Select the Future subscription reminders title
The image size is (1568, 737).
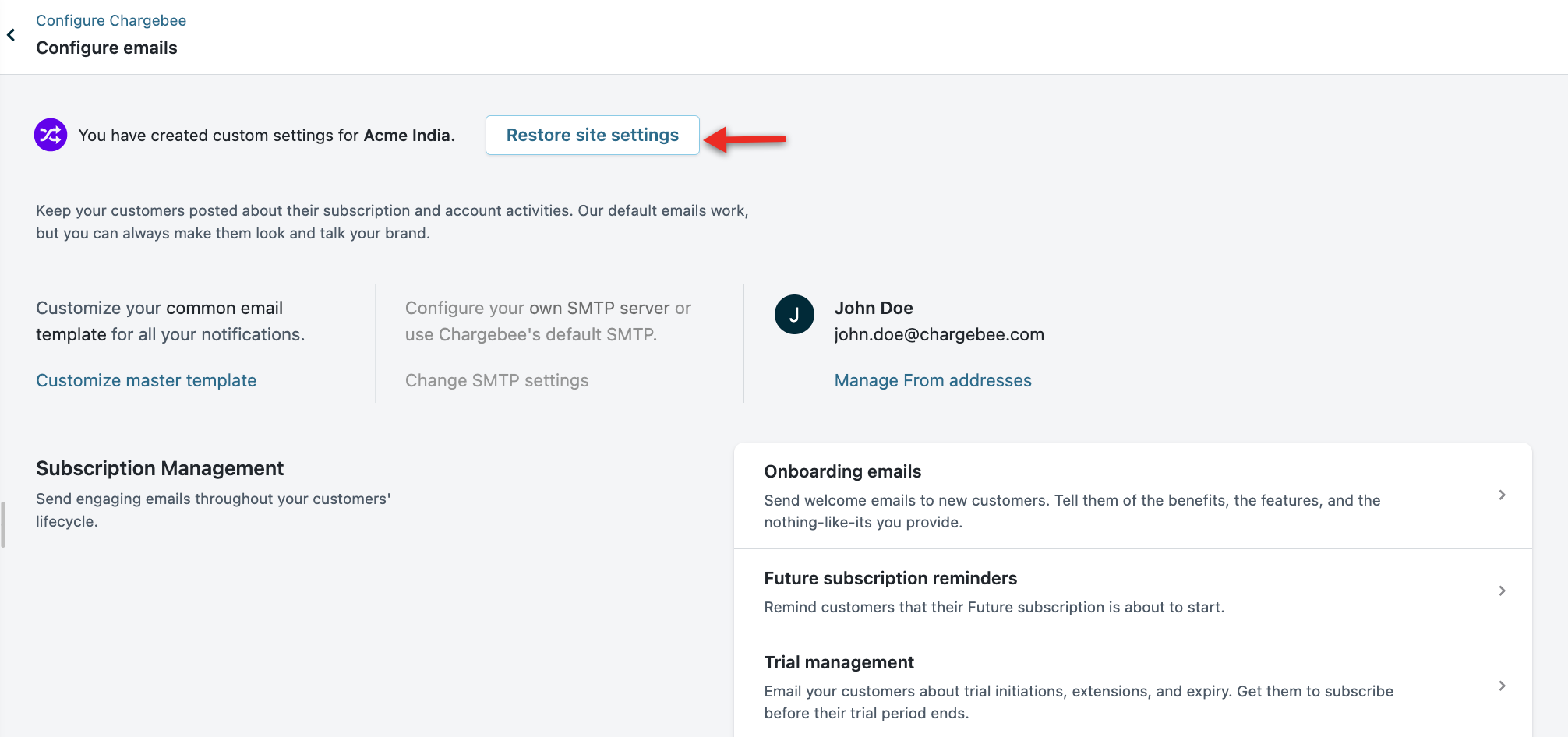tap(890, 578)
